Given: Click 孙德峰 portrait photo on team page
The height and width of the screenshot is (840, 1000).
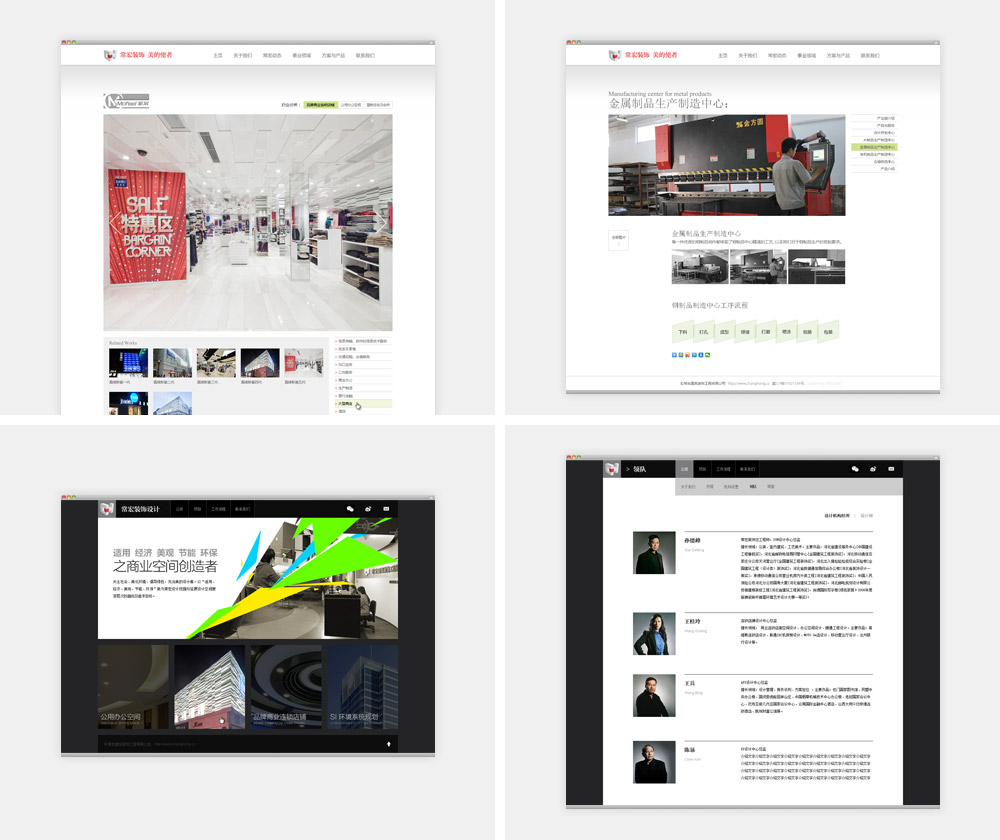Looking at the screenshot, I should [x=654, y=552].
